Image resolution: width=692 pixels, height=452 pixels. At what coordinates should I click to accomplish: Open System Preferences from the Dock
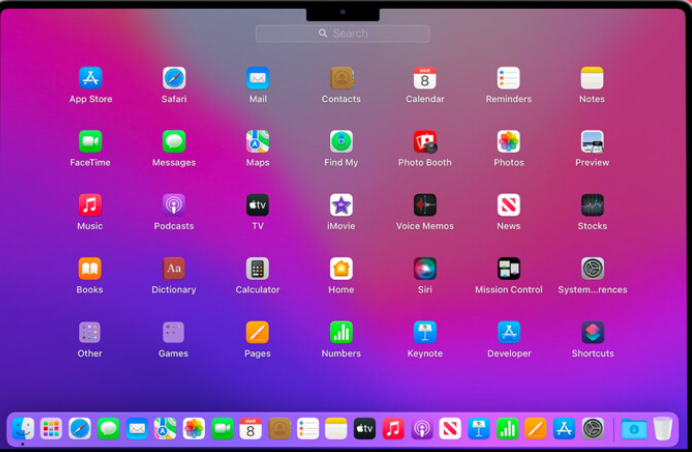(593, 429)
